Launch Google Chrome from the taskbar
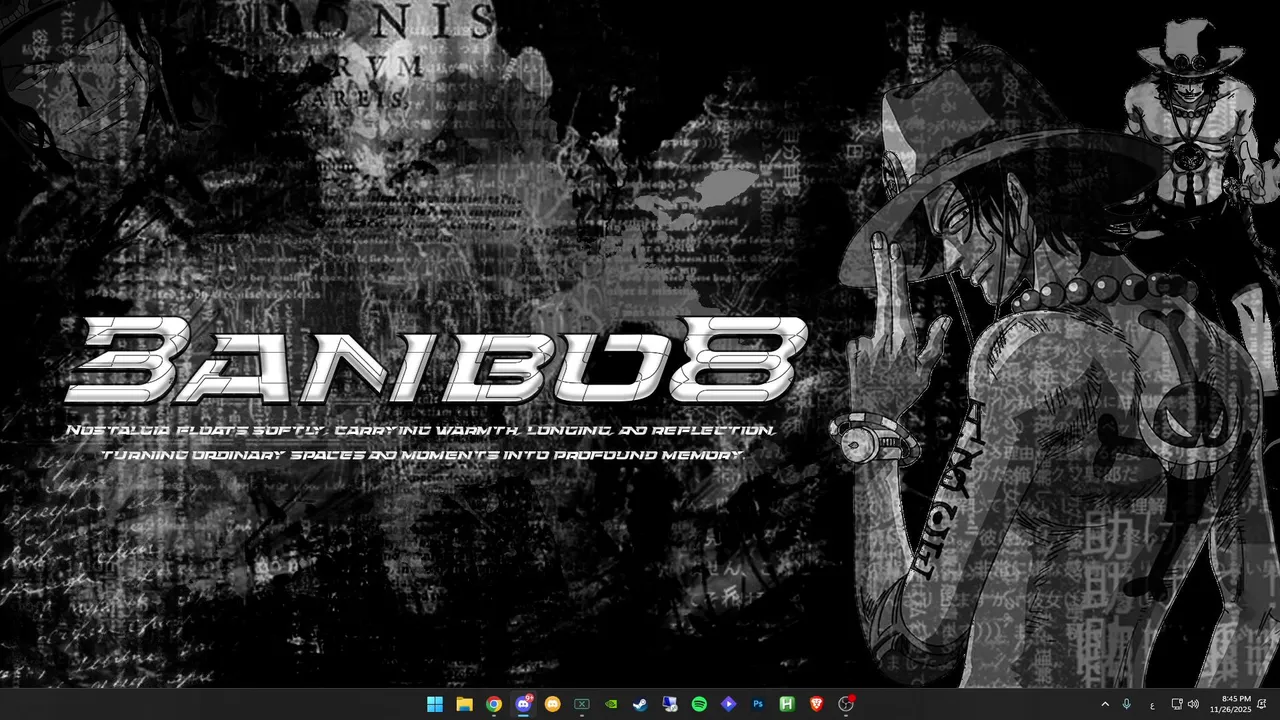 494,704
